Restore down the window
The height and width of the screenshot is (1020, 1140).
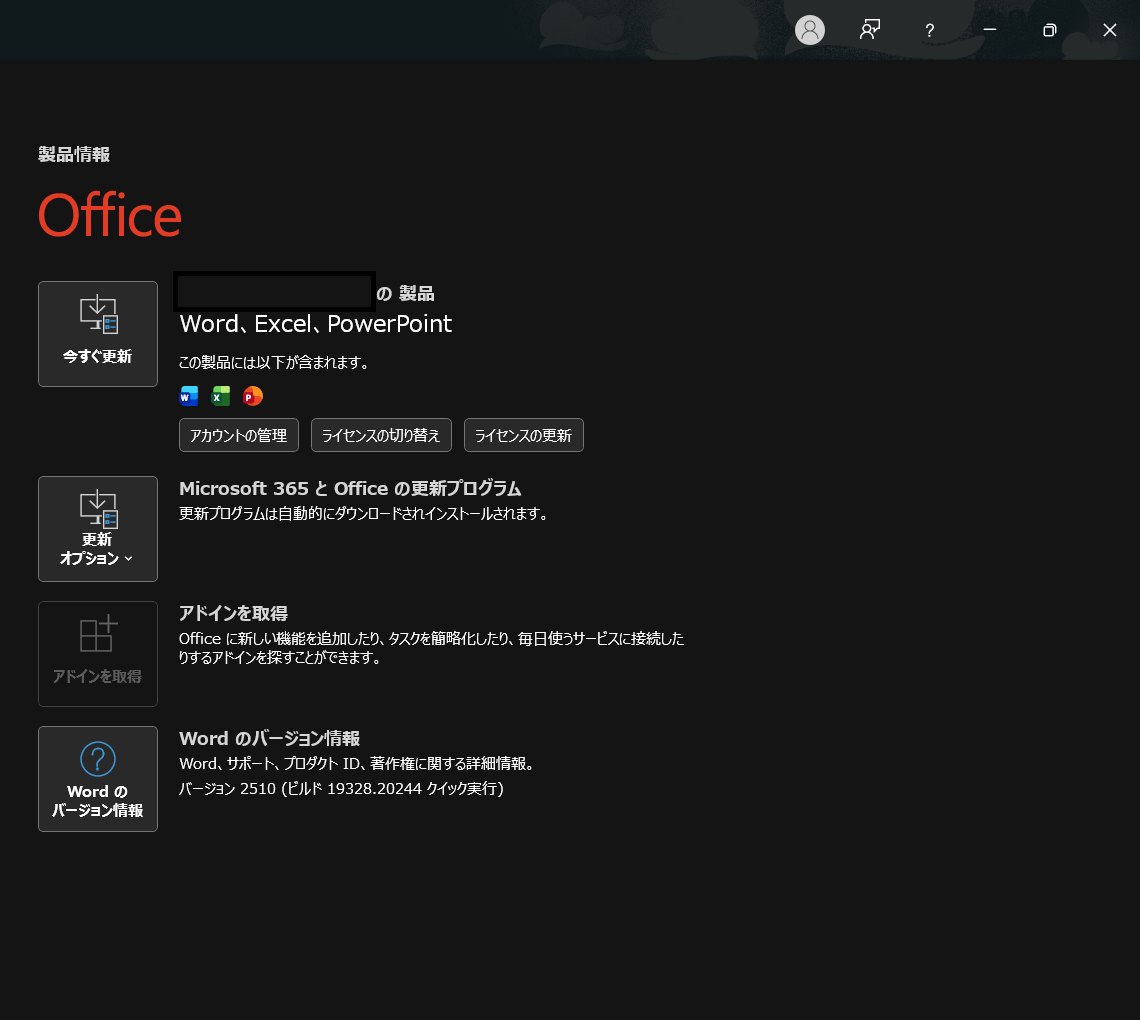[1049, 30]
